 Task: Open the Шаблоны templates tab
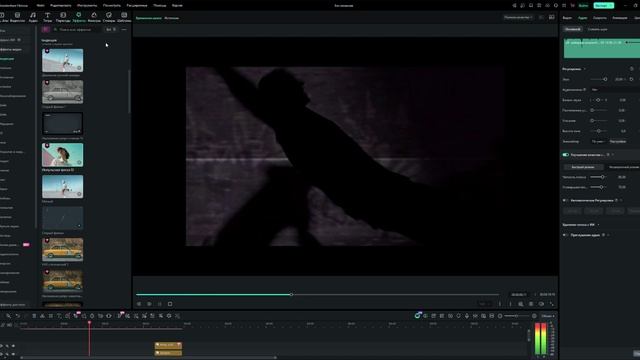pyautogui.click(x=124, y=17)
